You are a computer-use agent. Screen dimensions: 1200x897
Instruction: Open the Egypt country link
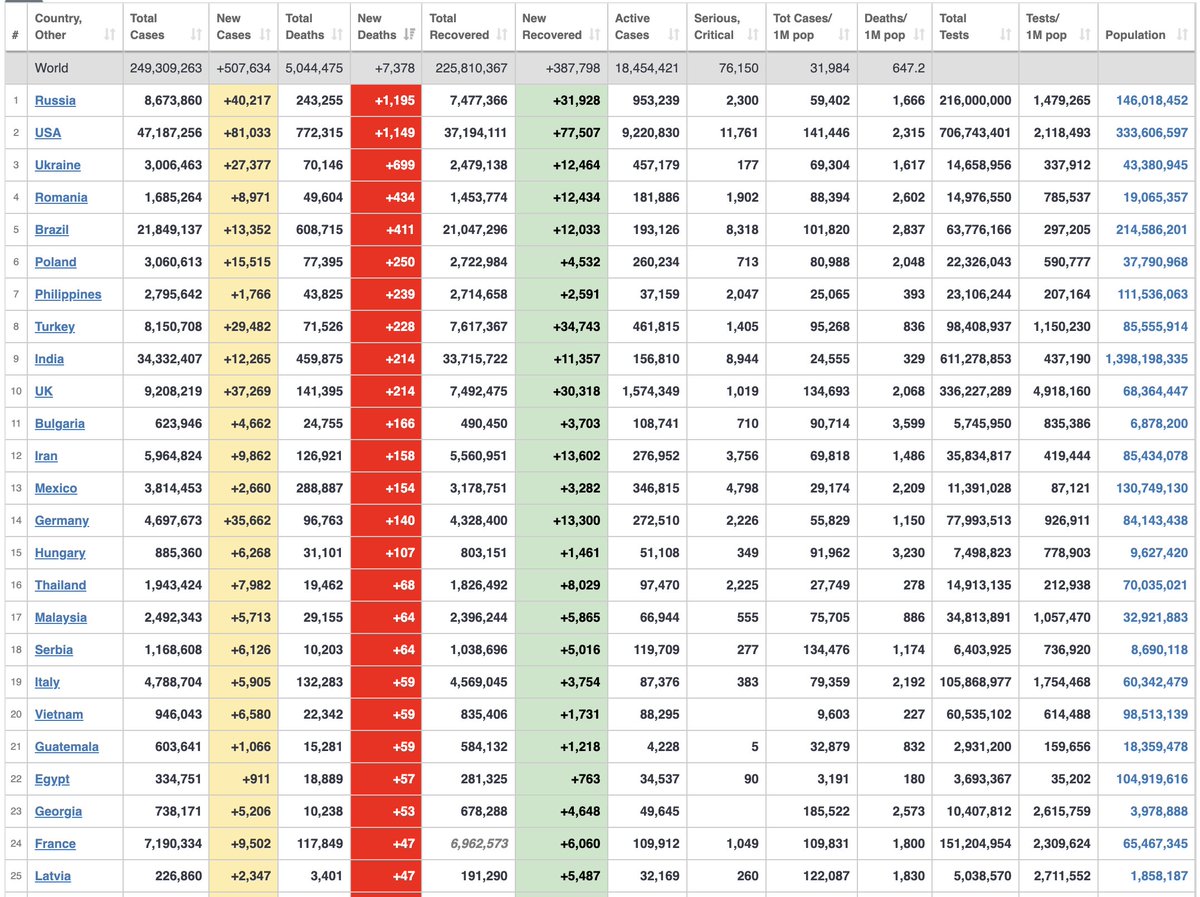52,779
